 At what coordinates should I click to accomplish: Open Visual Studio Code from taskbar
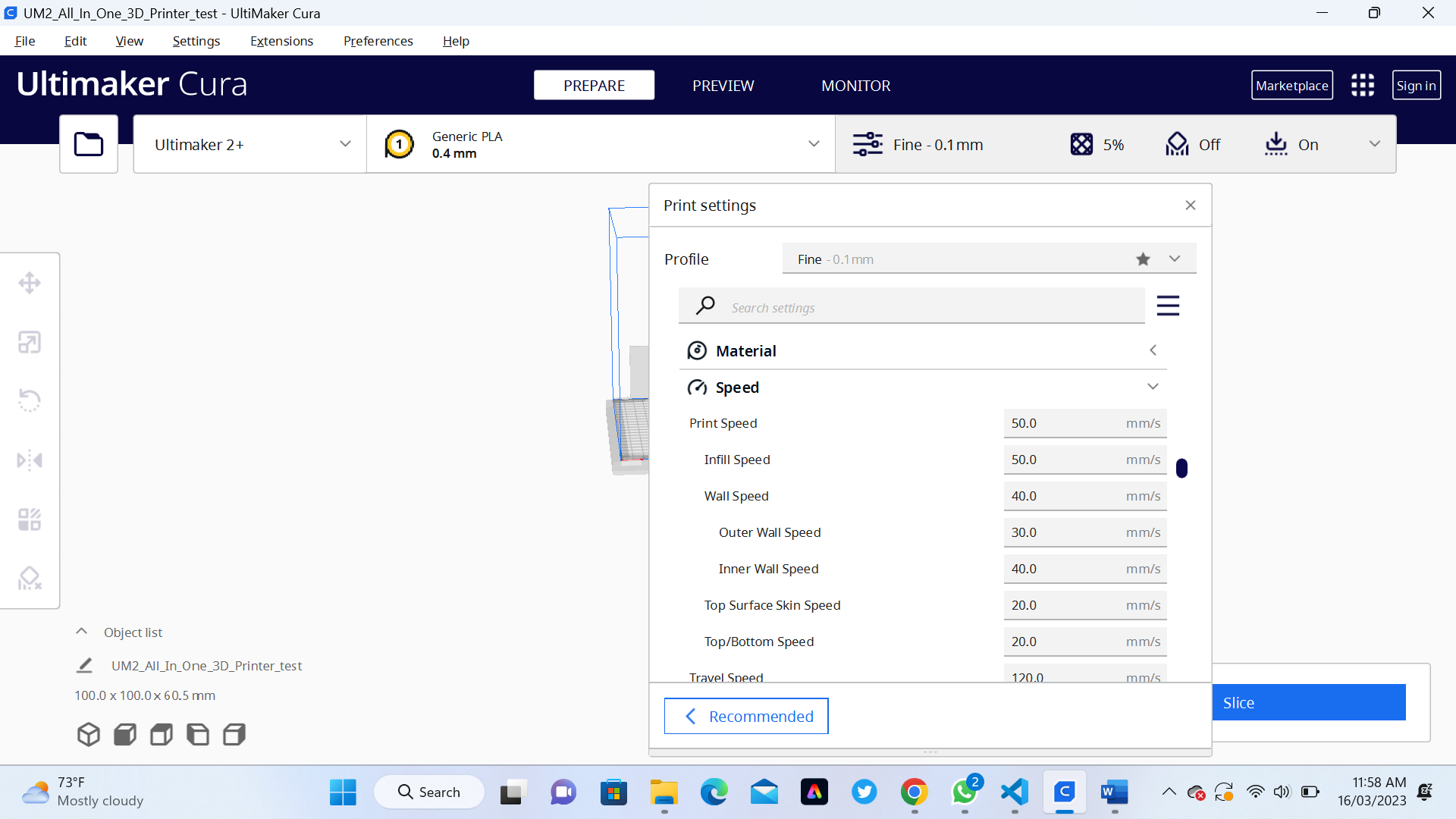1015,792
